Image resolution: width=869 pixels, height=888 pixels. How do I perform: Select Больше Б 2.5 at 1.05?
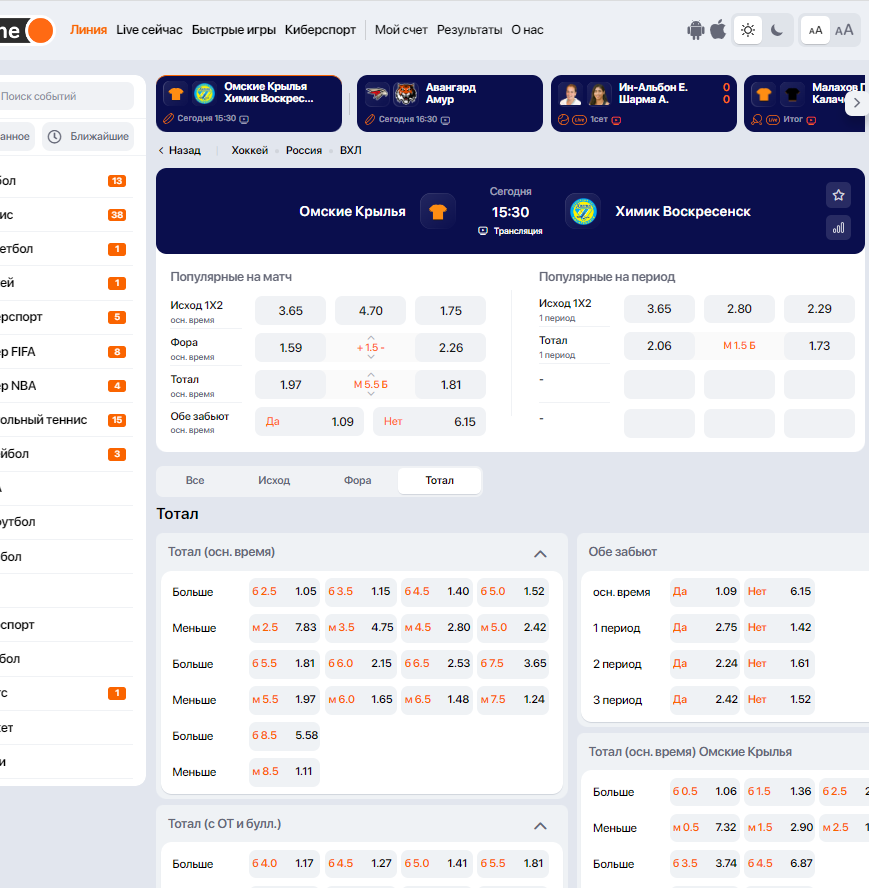[x=284, y=591]
